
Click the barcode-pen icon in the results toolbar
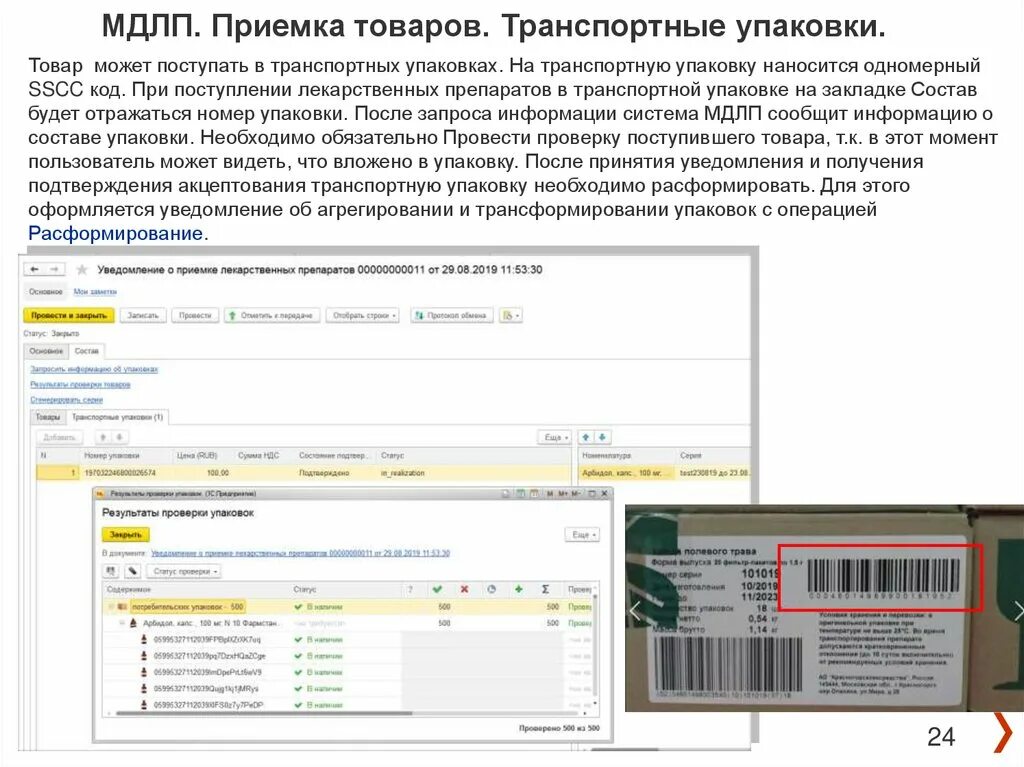(x=133, y=572)
